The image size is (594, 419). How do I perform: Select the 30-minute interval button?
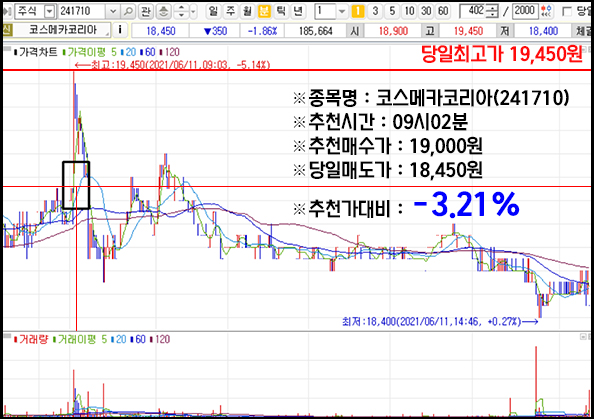[426, 11]
